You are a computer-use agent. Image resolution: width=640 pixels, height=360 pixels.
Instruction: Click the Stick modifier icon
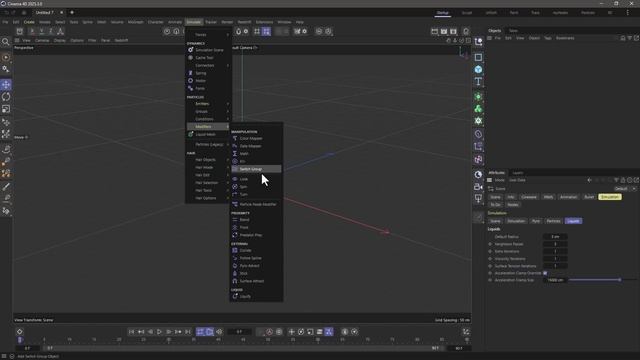[235, 273]
